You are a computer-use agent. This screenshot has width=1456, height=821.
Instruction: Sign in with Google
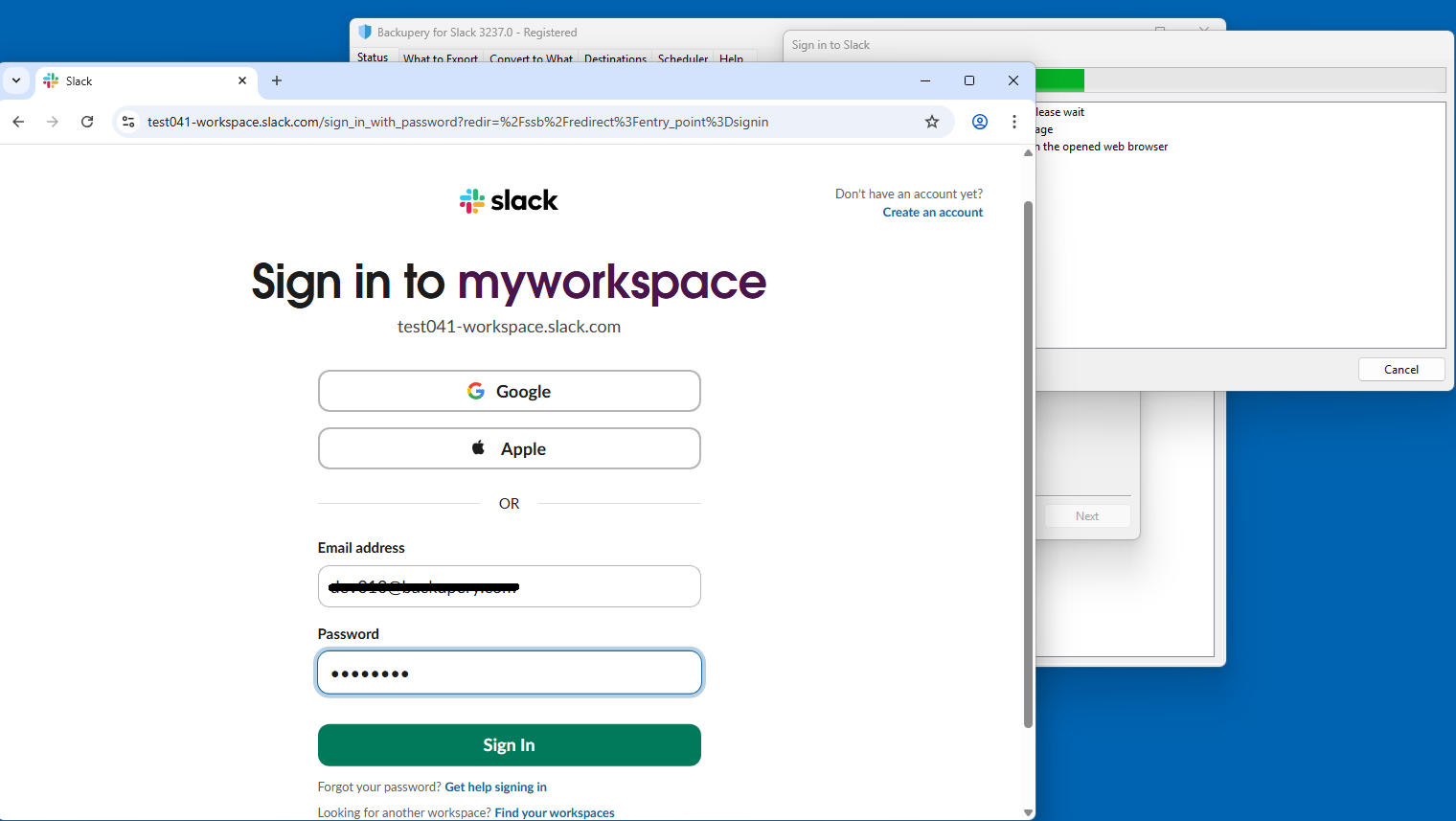tap(510, 391)
